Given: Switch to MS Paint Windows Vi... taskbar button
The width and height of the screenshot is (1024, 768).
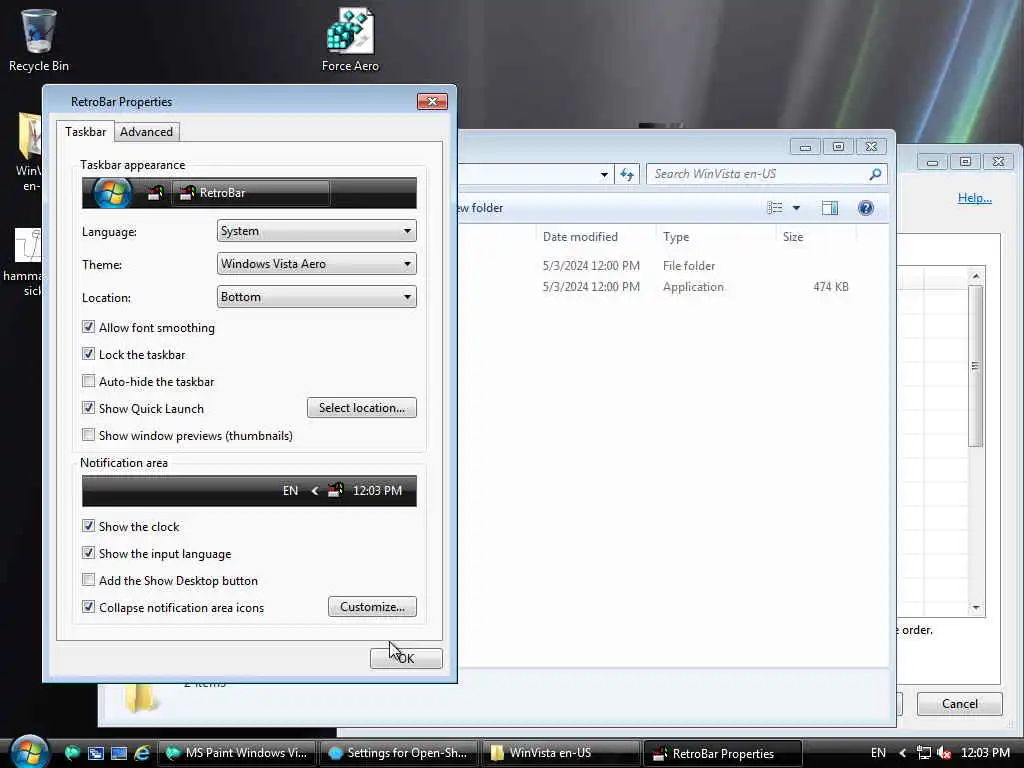Looking at the screenshot, I should click(x=237, y=753).
